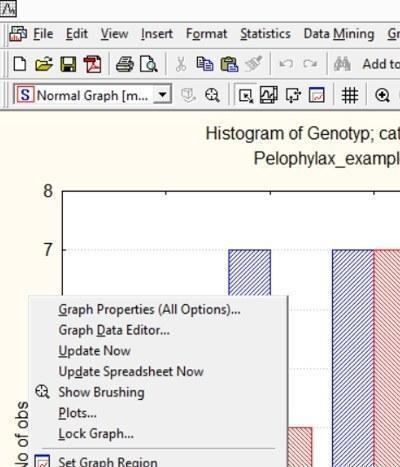
Task: Open the Insert menu
Action: point(157,34)
